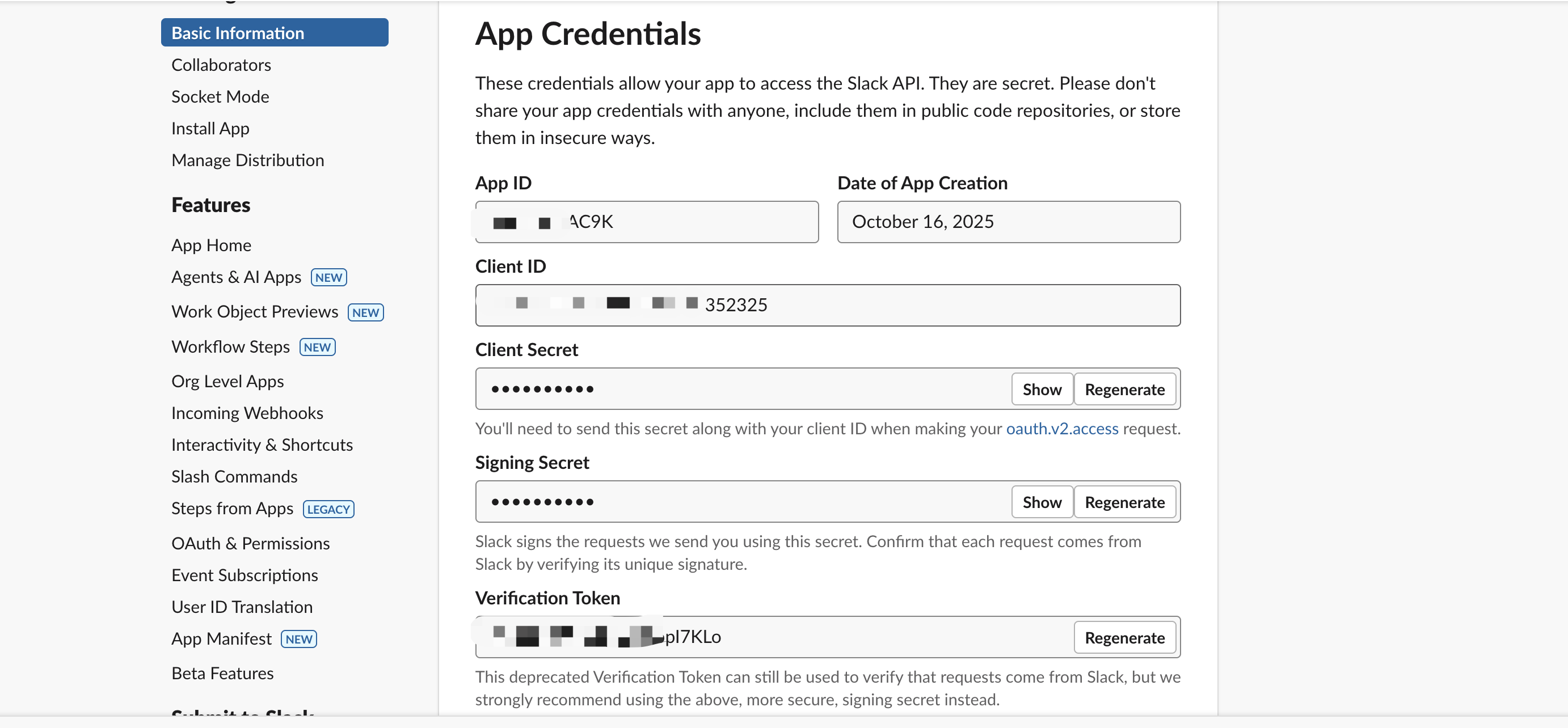Go to Slash Commands page
1568x728 pixels.
coord(234,476)
